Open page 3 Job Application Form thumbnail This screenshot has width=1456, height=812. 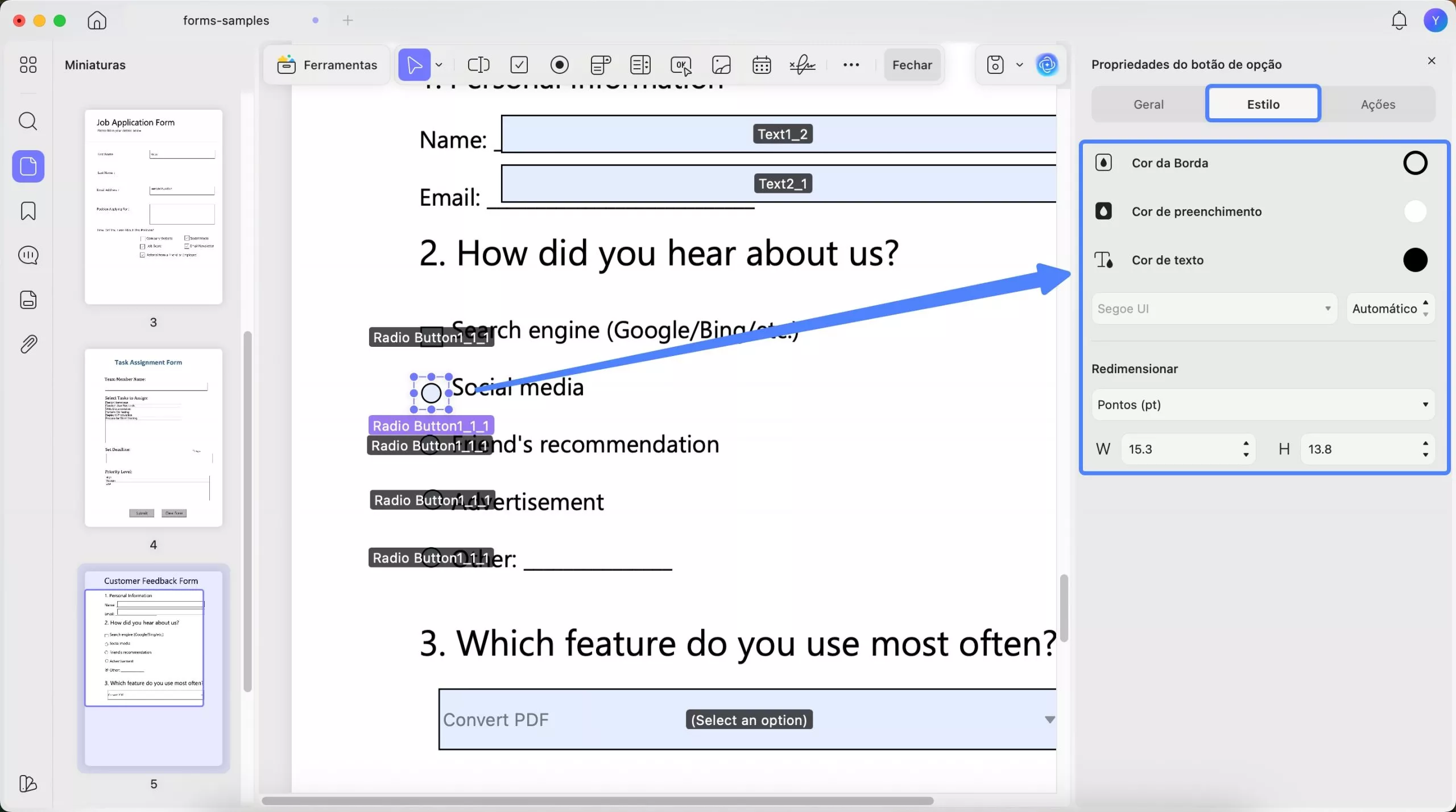coord(154,207)
